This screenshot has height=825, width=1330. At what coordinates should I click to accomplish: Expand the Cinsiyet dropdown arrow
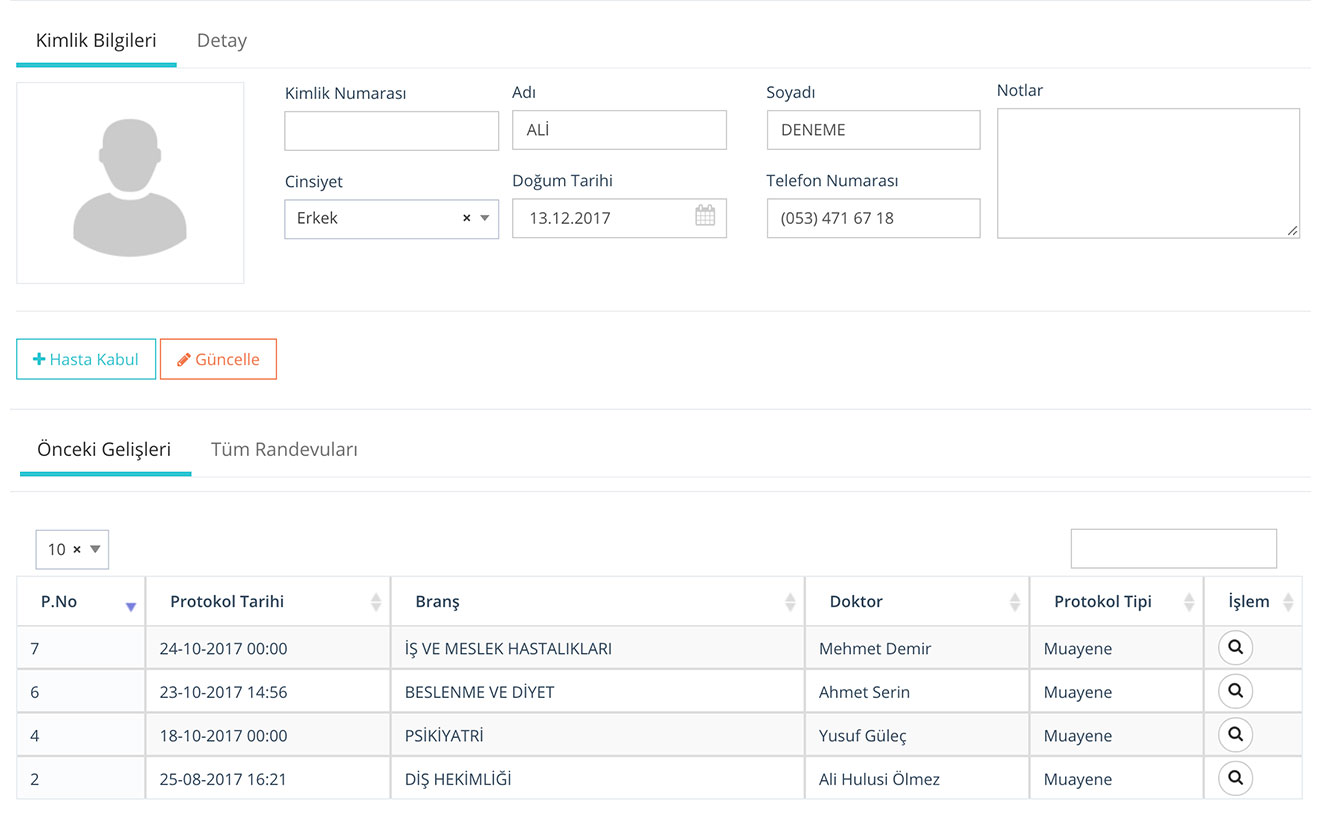pos(485,218)
